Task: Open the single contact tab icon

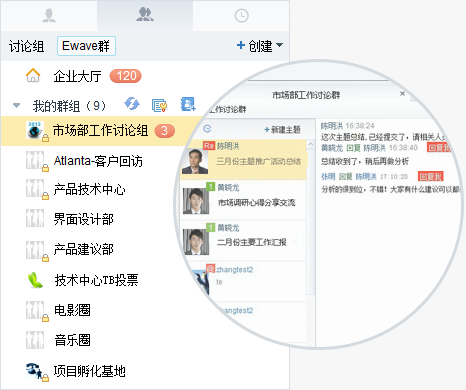Action: point(49,16)
